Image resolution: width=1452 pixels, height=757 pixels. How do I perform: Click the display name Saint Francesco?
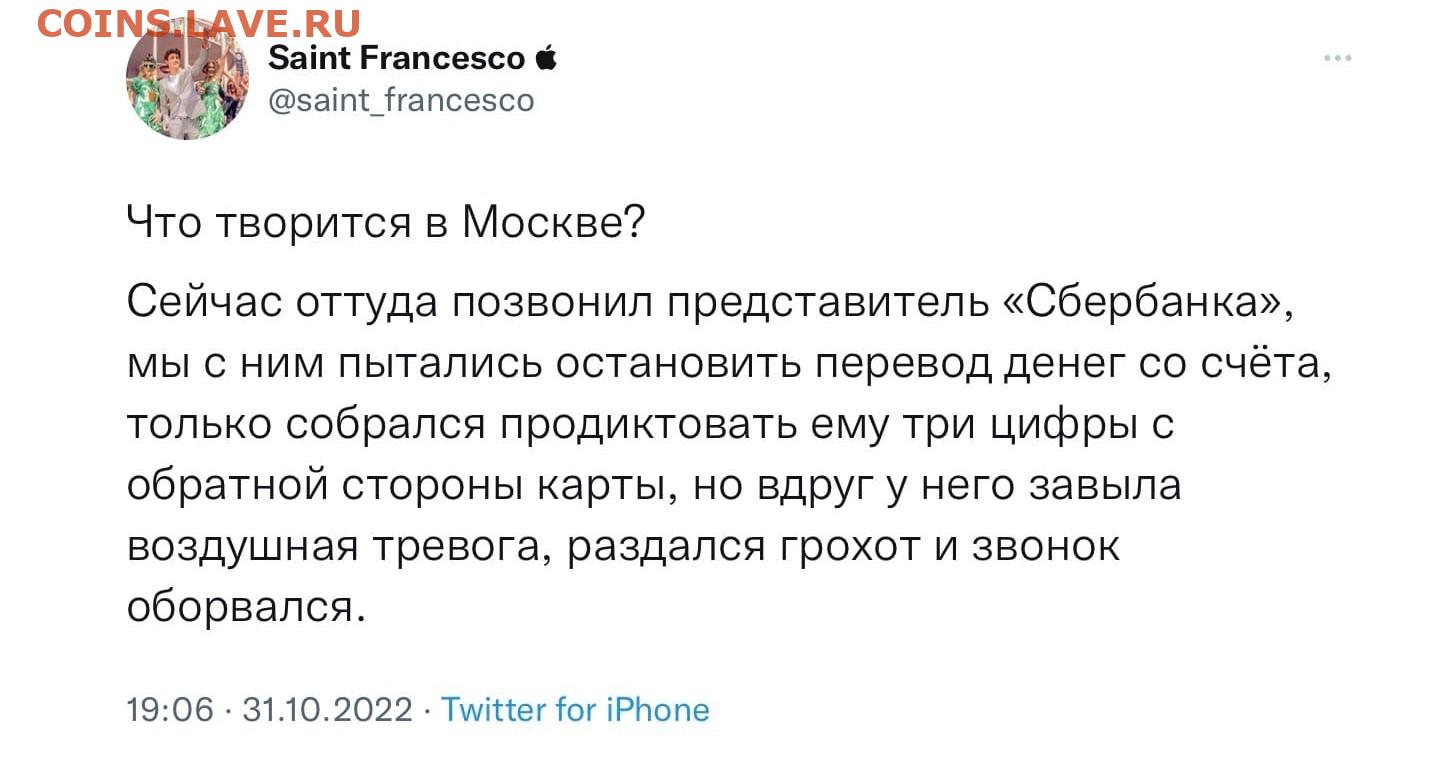397,59
